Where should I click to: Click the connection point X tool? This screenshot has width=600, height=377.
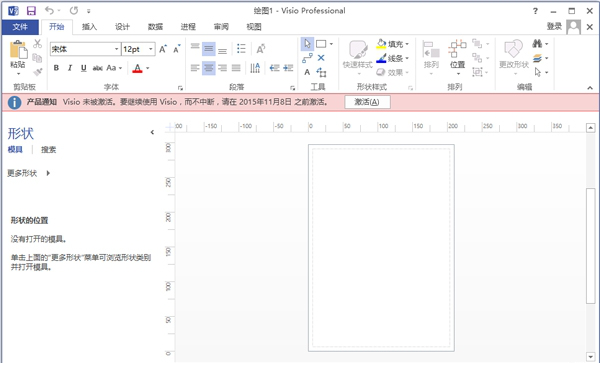coord(321,58)
